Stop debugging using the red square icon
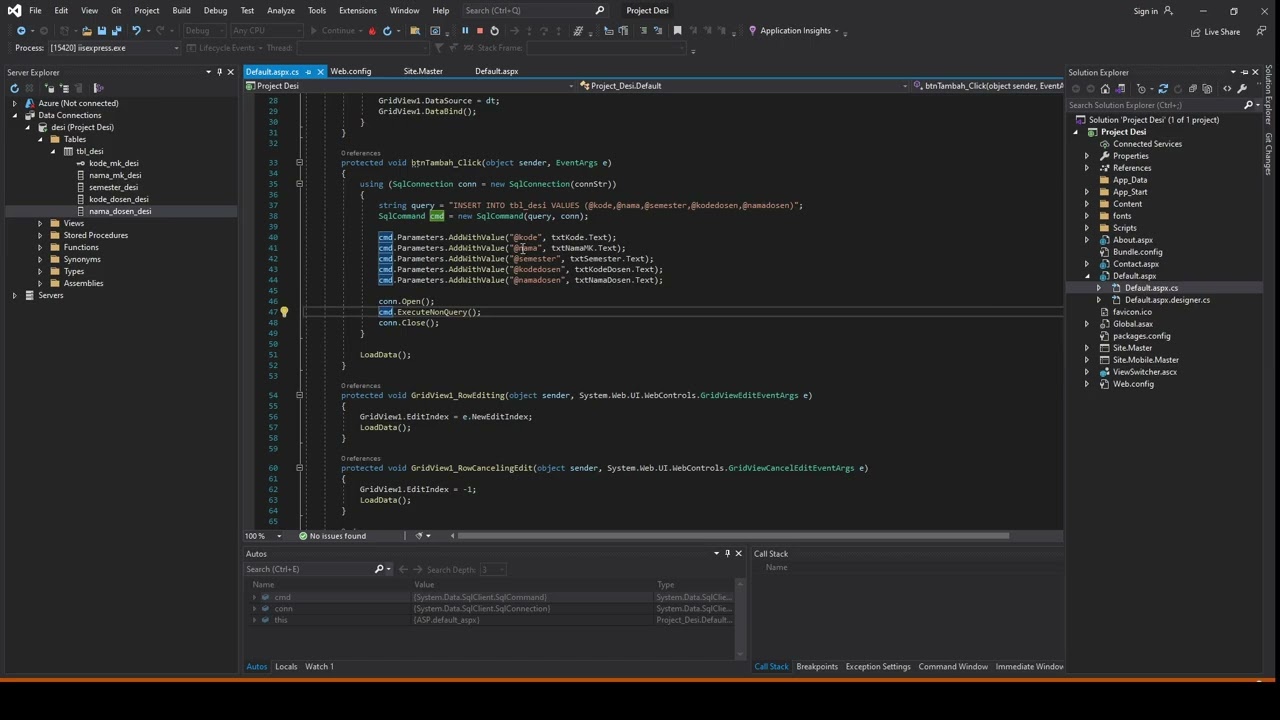The height and width of the screenshot is (720, 1280). pyautogui.click(x=479, y=31)
